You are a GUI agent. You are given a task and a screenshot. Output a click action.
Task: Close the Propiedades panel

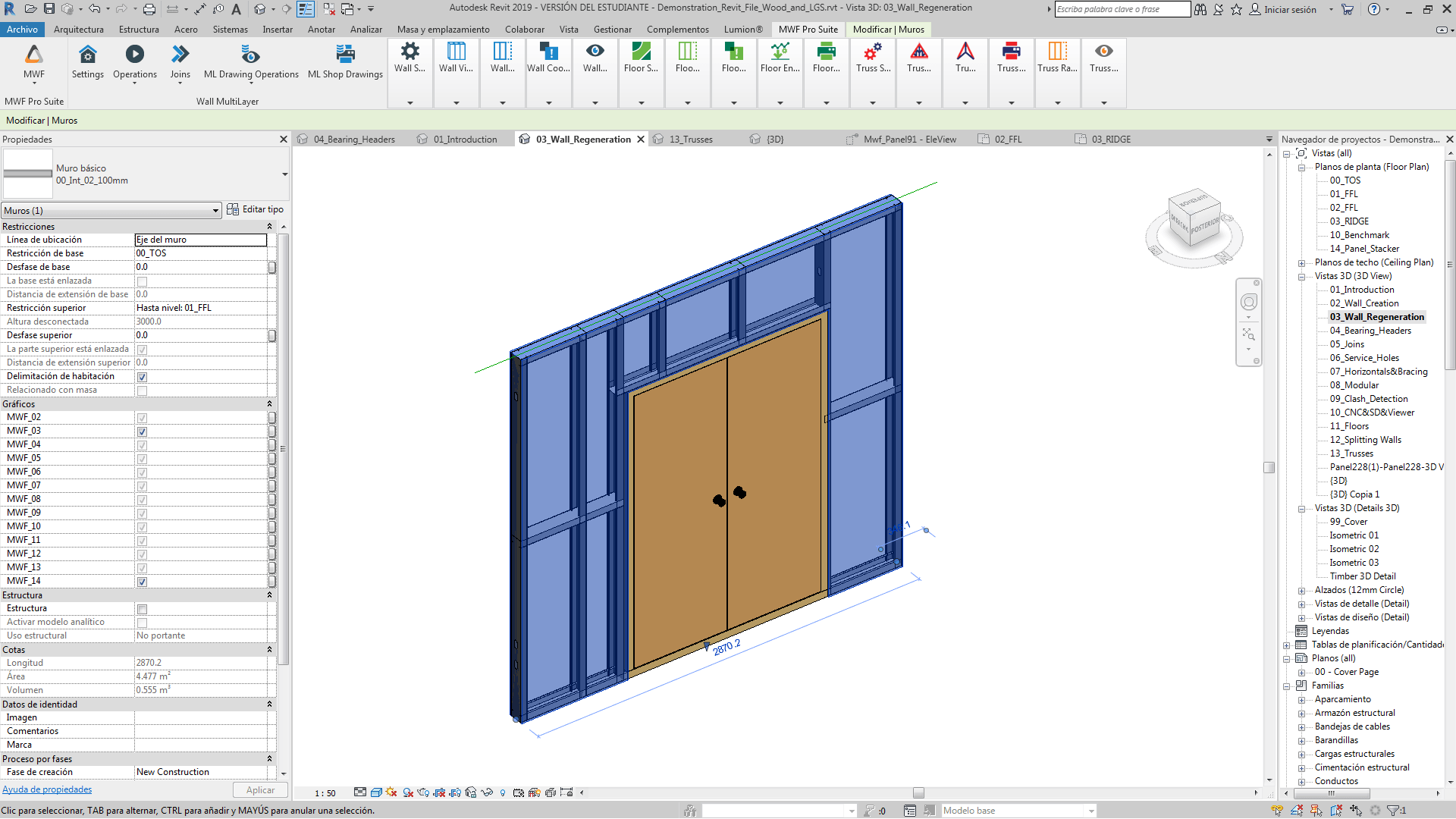[284, 140]
